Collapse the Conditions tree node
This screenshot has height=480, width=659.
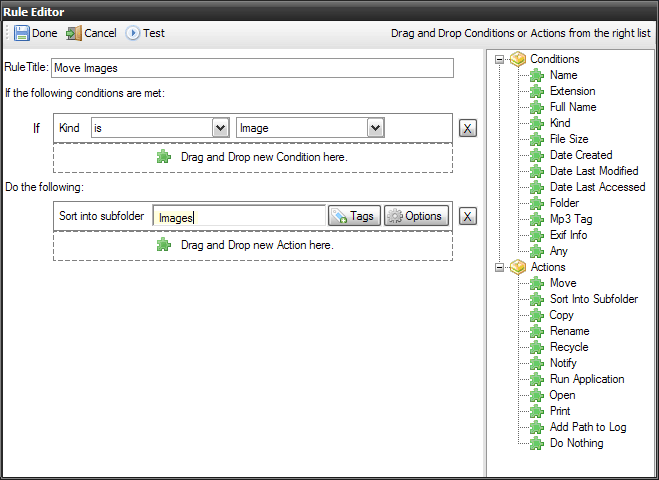tap(499, 60)
